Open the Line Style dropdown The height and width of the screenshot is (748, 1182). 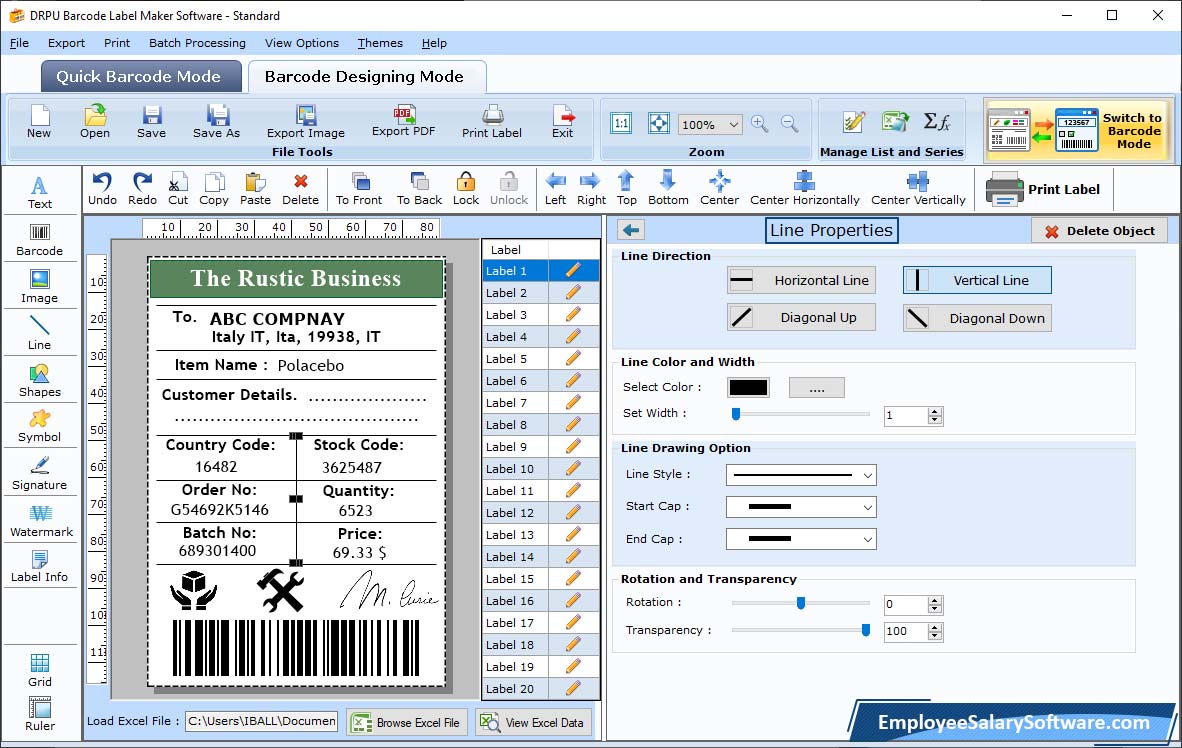coord(801,475)
